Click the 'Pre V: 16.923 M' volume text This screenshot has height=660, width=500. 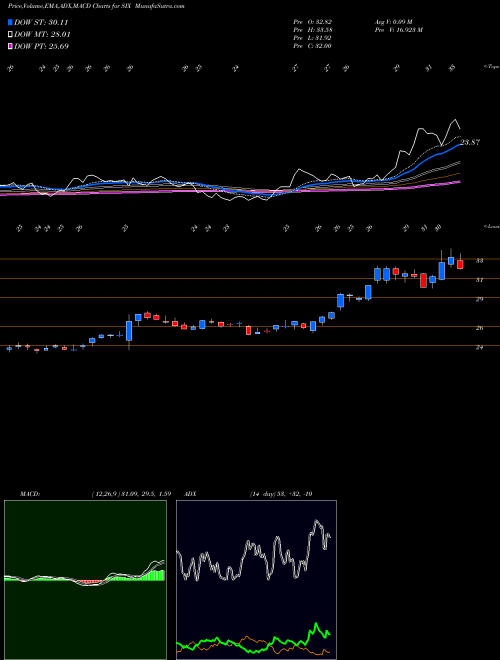click(x=398, y=30)
